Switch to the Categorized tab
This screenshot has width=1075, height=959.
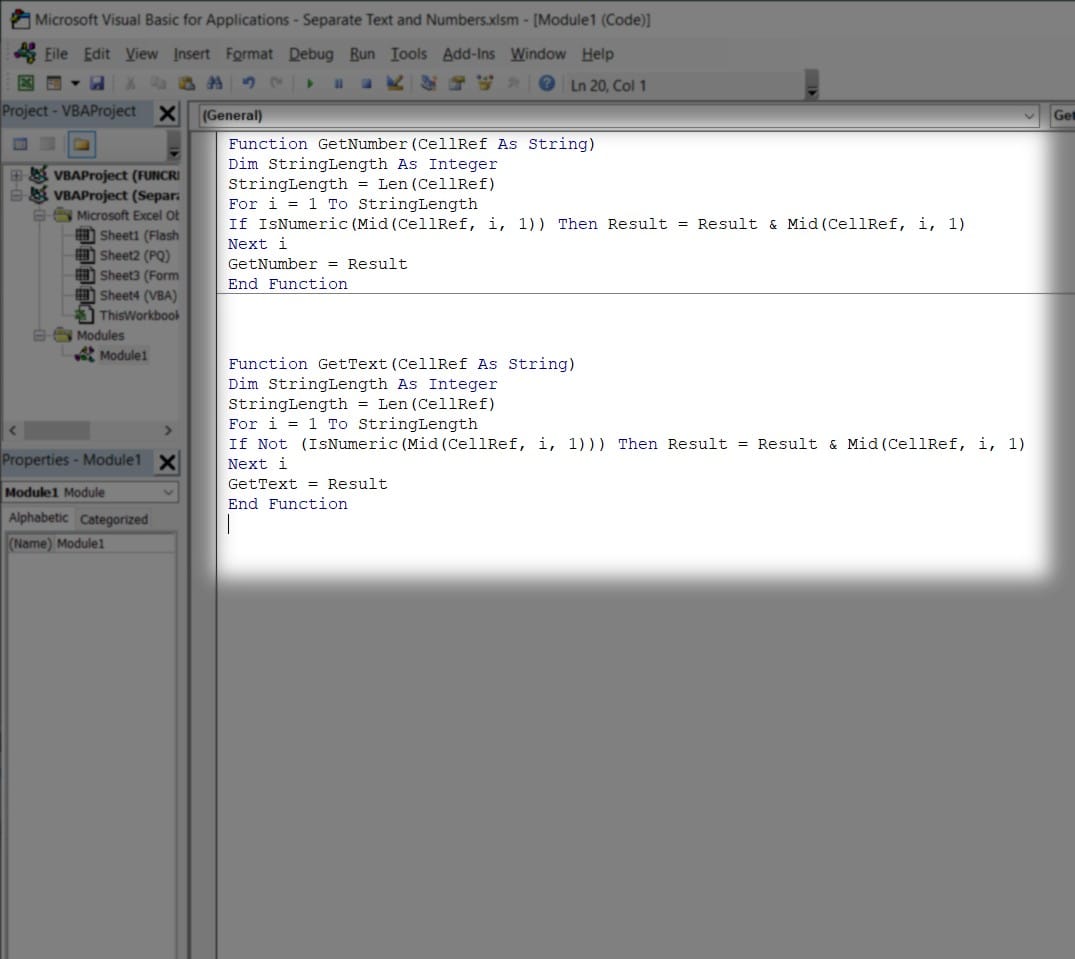pyautogui.click(x=114, y=520)
